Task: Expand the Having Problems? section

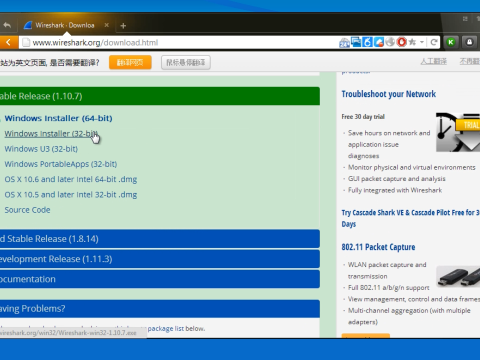Action: [x=159, y=309]
